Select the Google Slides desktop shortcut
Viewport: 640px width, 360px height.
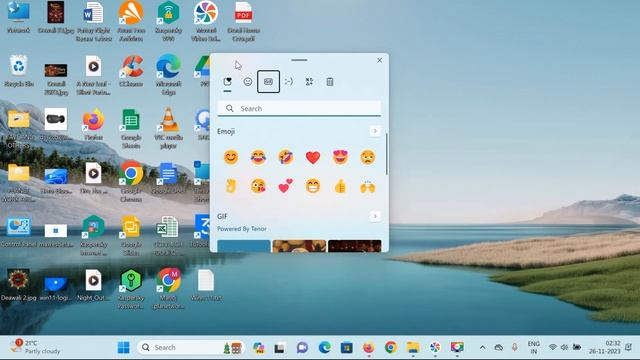(x=131, y=236)
